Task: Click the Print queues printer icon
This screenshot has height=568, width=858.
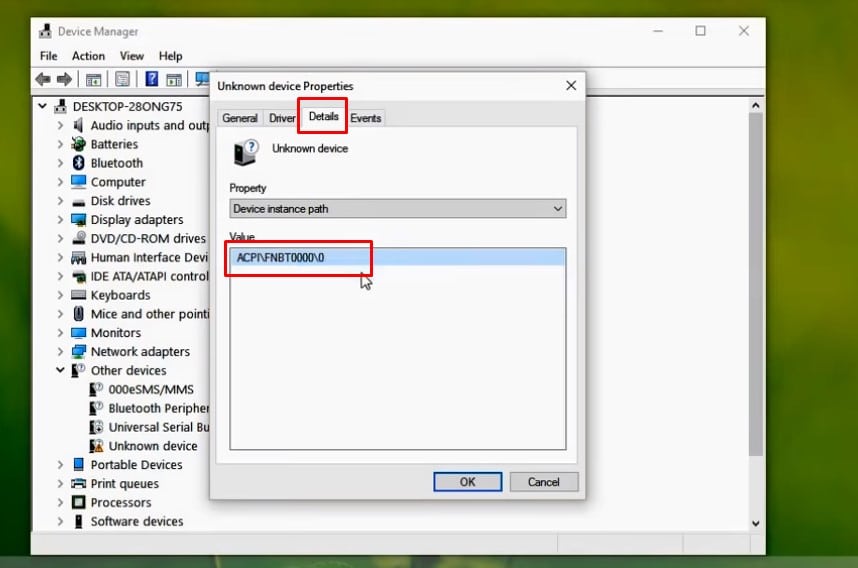Action: (x=79, y=484)
